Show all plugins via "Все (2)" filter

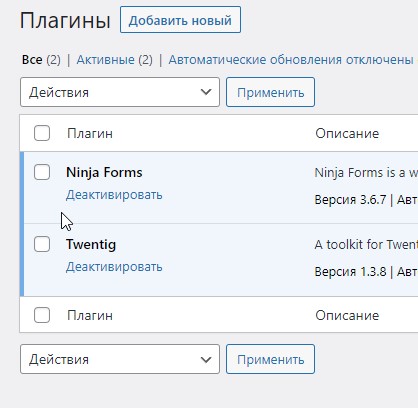coord(41,60)
